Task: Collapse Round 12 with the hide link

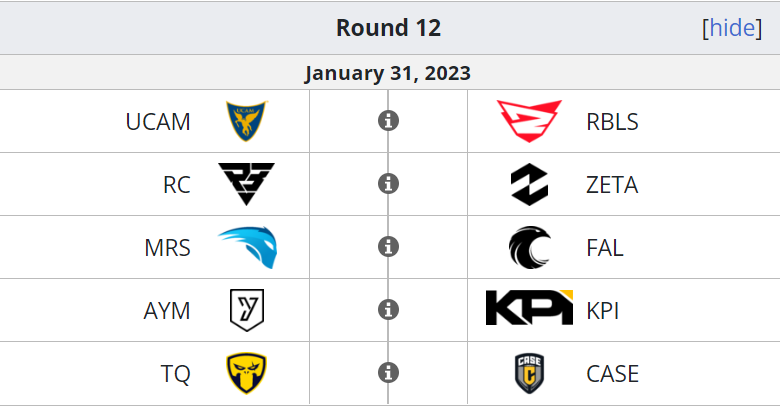Action: [x=732, y=28]
